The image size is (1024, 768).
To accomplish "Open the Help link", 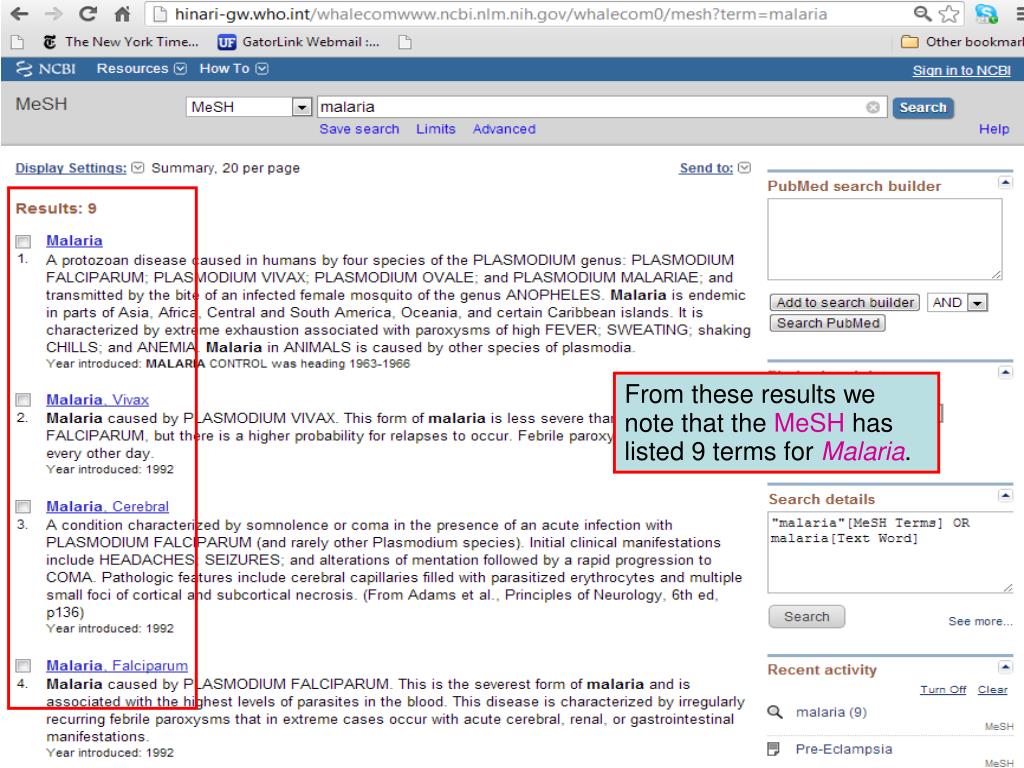I will 994,129.
